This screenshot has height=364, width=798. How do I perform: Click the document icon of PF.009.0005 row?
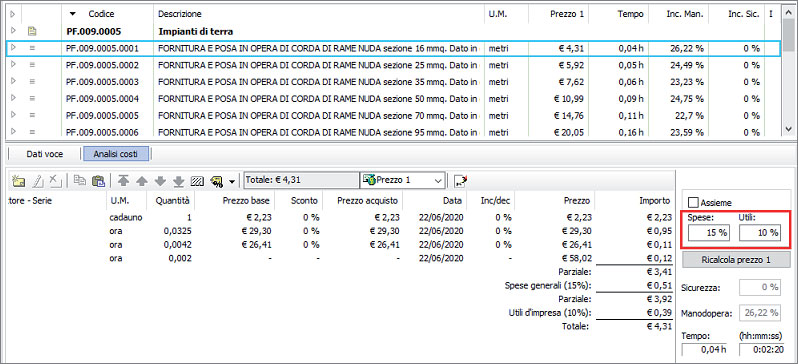tap(32, 32)
